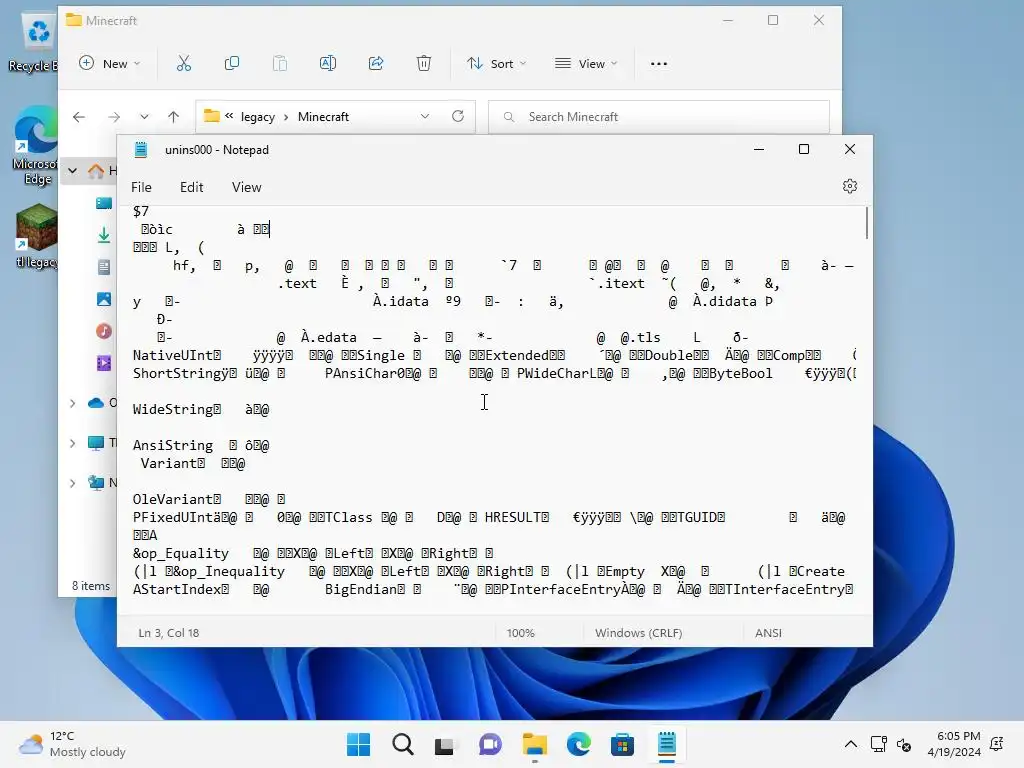Open the File menu in Notepad
This screenshot has height=768, width=1024.
coord(141,187)
